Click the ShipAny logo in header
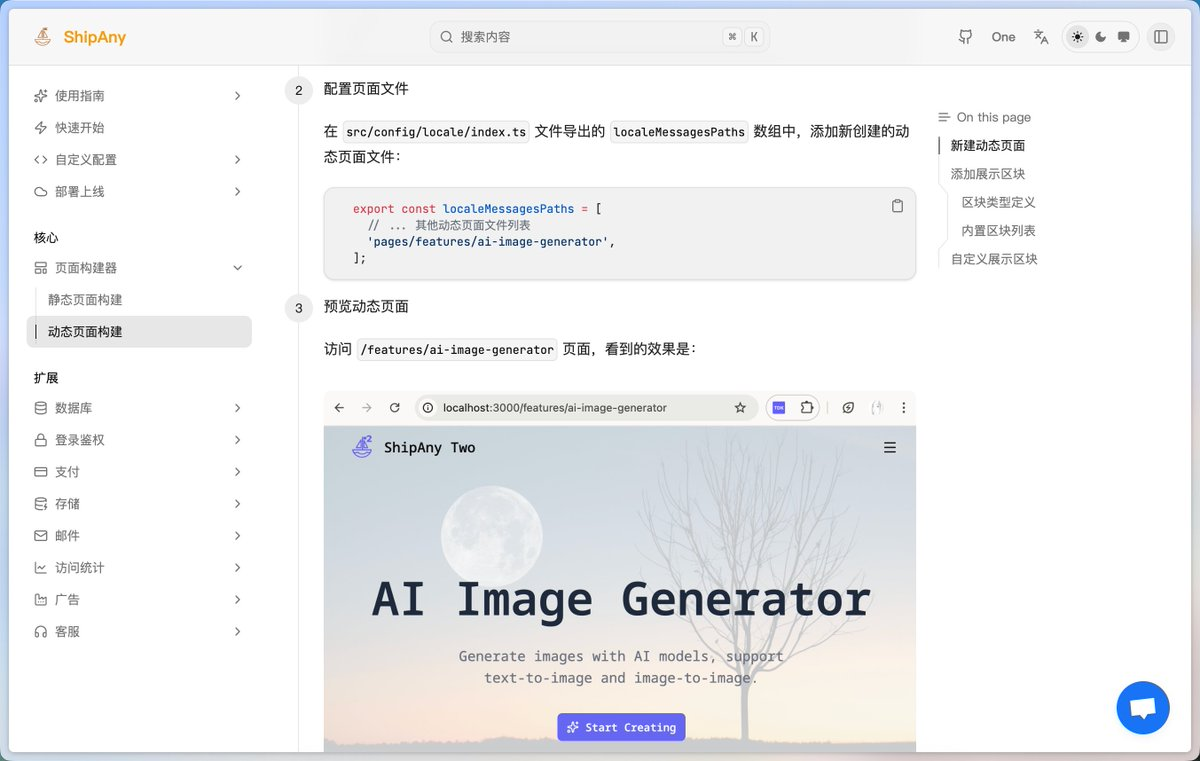This screenshot has height=761, width=1200. [x=79, y=37]
